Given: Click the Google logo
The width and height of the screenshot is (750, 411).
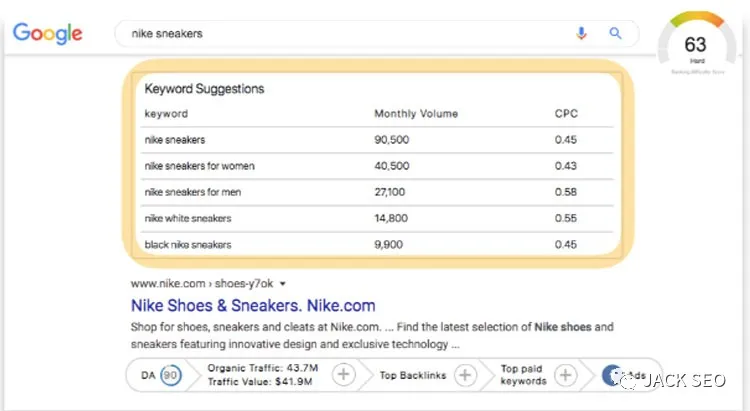Looking at the screenshot, I should 48,33.
